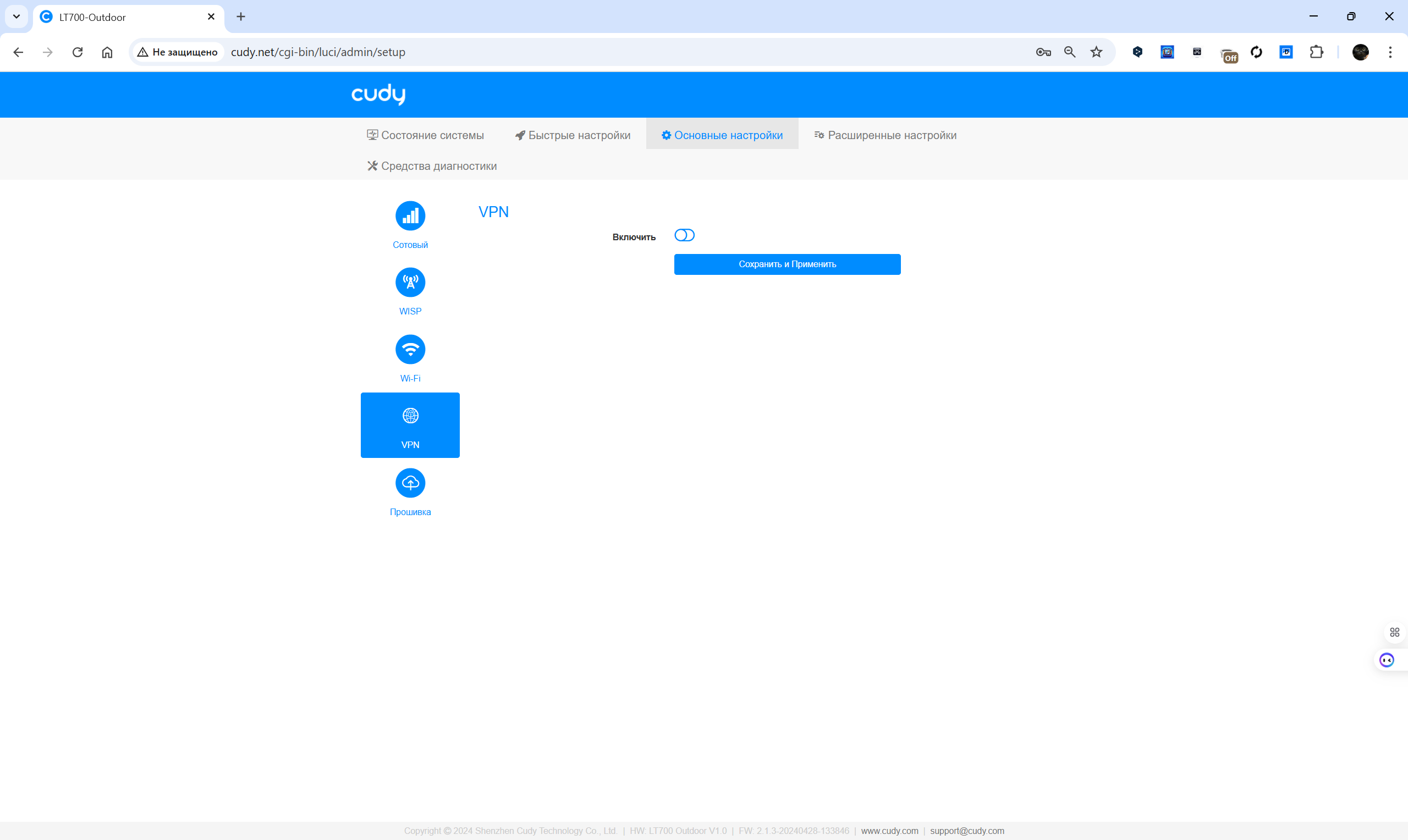Select the VPN globe icon in sidebar
This screenshot has width=1408, height=840.
[410, 416]
